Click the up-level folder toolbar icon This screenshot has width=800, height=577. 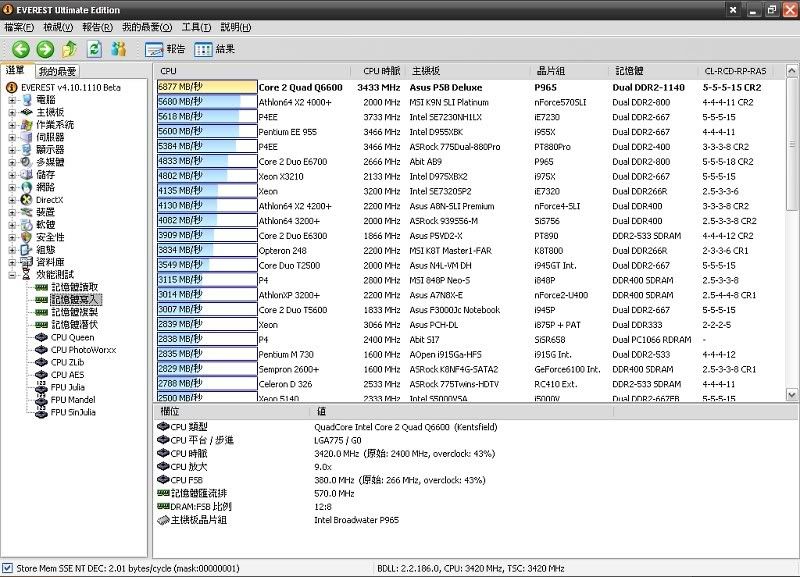coord(70,49)
